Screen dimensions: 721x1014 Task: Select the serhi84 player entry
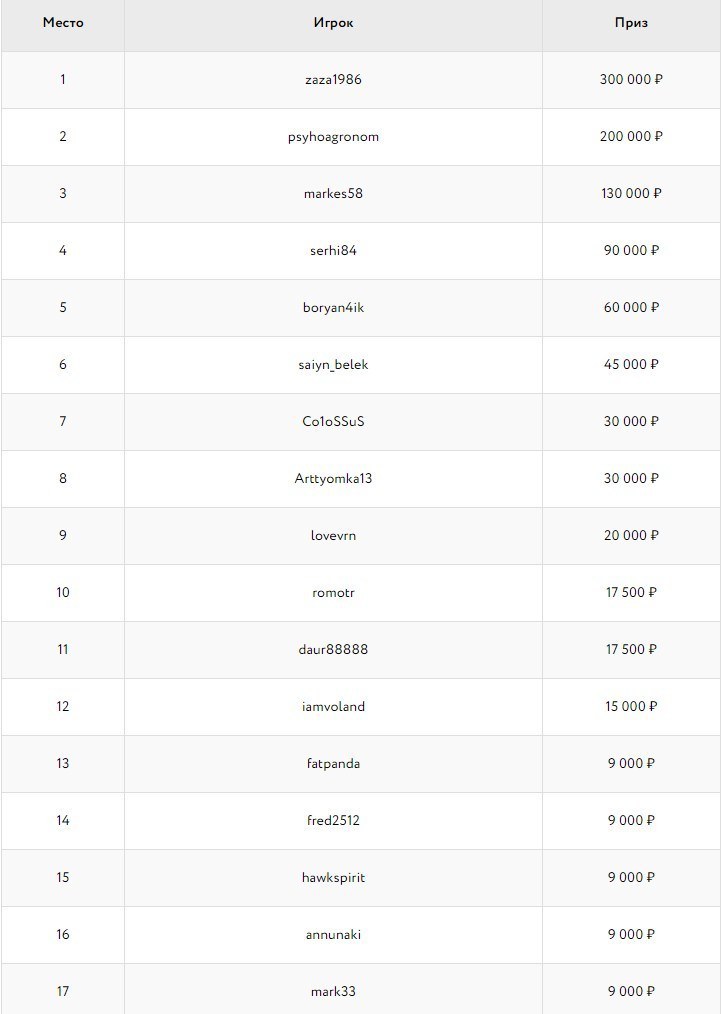pyautogui.click(x=333, y=250)
